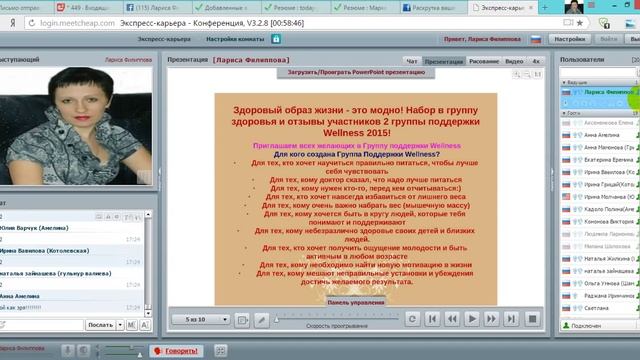Viewport: 640px width, 360px height.
Task: Switch to the Facebook 'Раскрутка' browser tab
Action: pos(433,8)
